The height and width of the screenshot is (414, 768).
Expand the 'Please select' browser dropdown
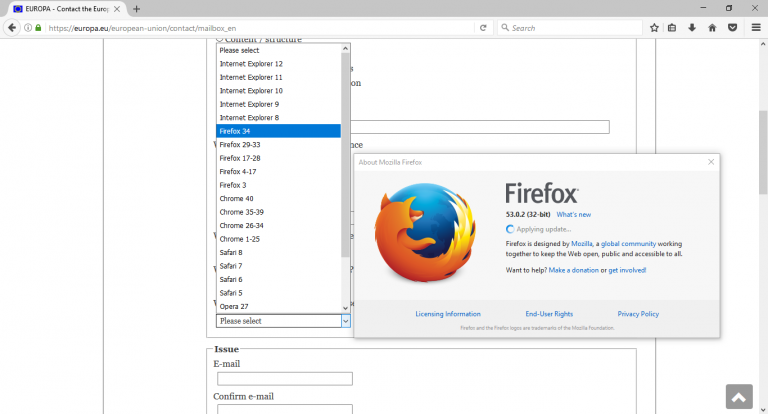[x=283, y=321]
